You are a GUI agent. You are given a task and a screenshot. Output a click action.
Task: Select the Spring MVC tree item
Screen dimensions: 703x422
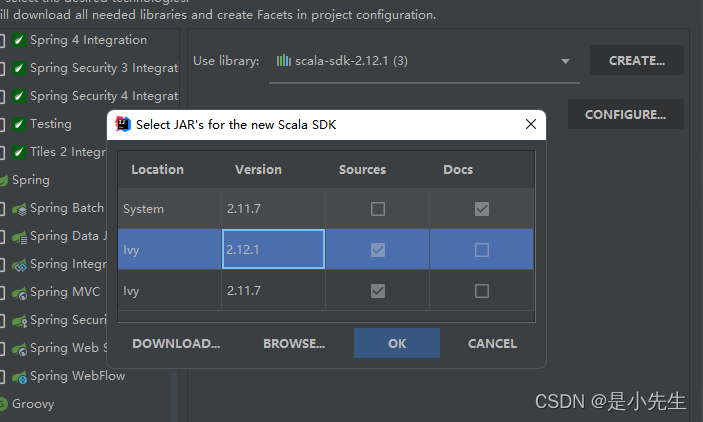pyautogui.click(x=65, y=292)
